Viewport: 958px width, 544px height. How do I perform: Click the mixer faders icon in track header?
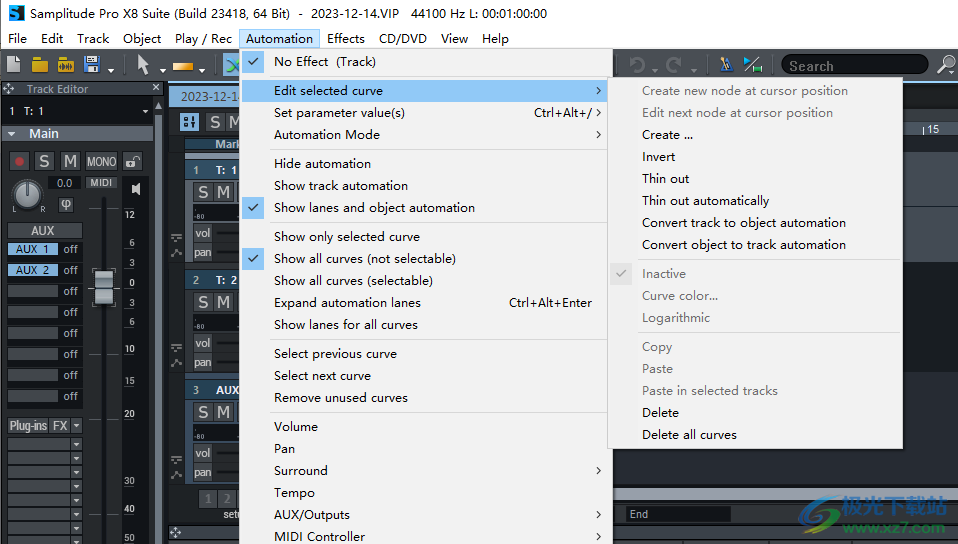pyautogui.click(x=189, y=122)
